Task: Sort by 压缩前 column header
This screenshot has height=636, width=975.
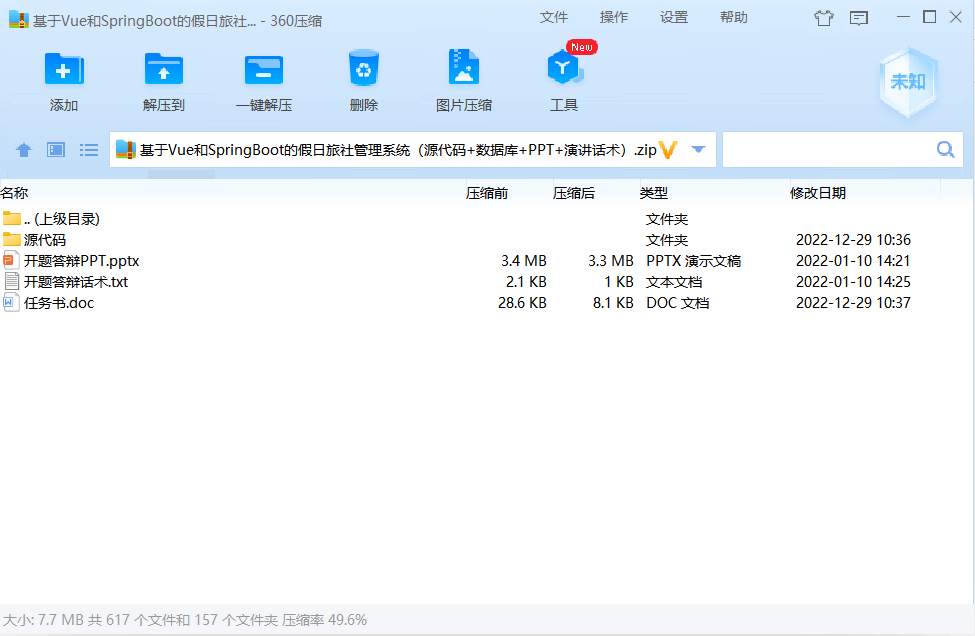Action: point(487,193)
